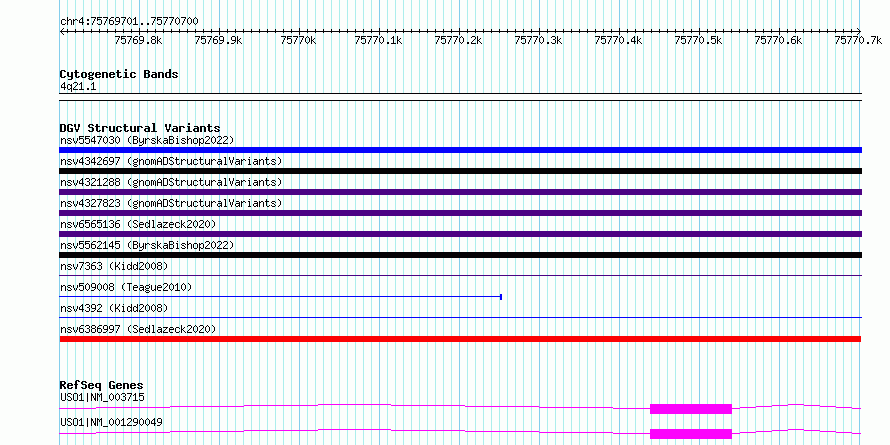The height and width of the screenshot is (445, 890).
Task: Click the black nsv4342697 variant bar
Action: click(x=460, y=171)
